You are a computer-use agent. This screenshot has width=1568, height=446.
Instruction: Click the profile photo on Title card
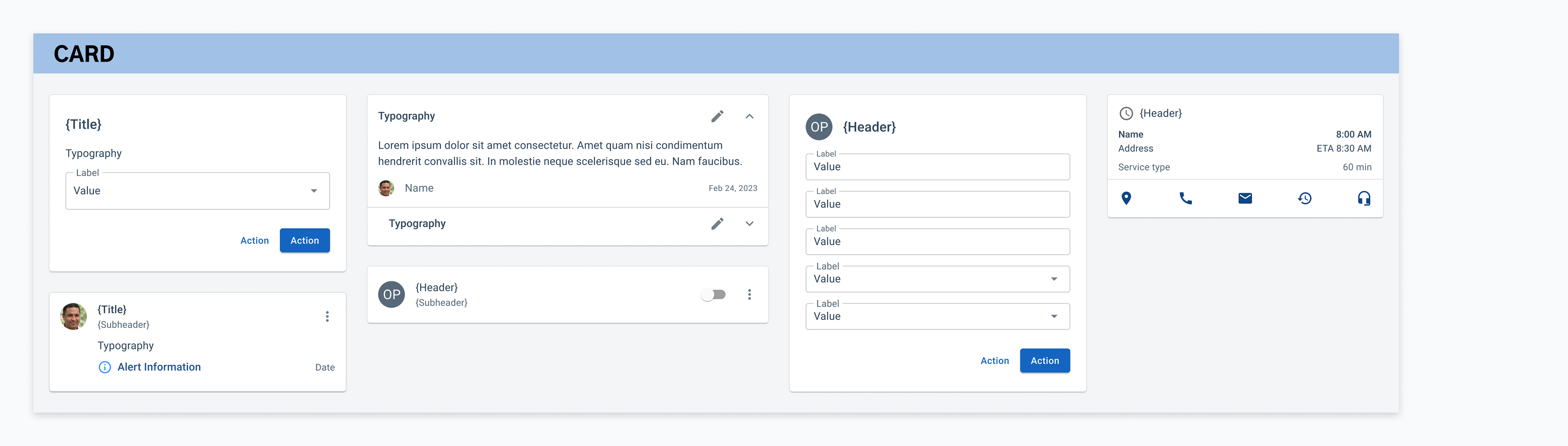[x=73, y=316]
